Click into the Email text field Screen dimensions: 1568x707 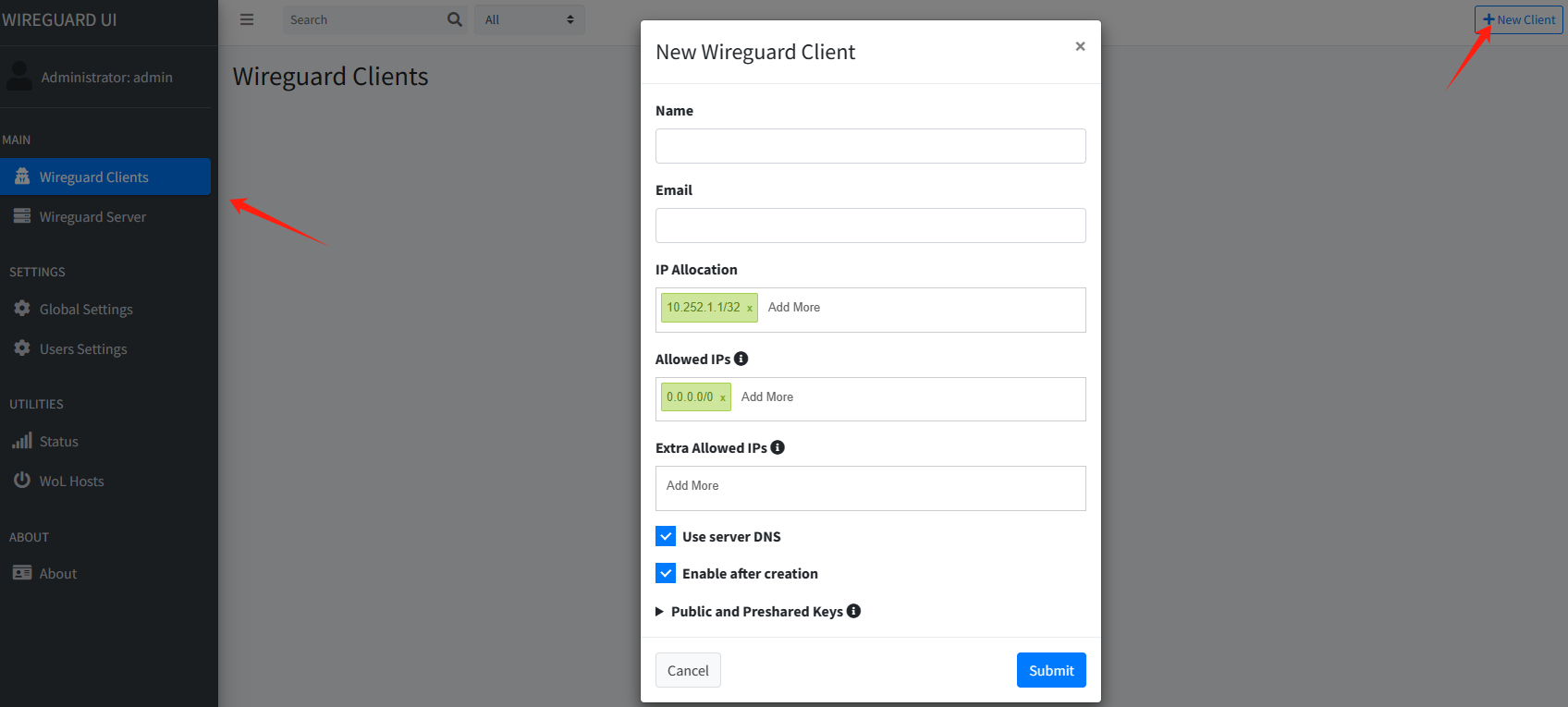(x=870, y=226)
